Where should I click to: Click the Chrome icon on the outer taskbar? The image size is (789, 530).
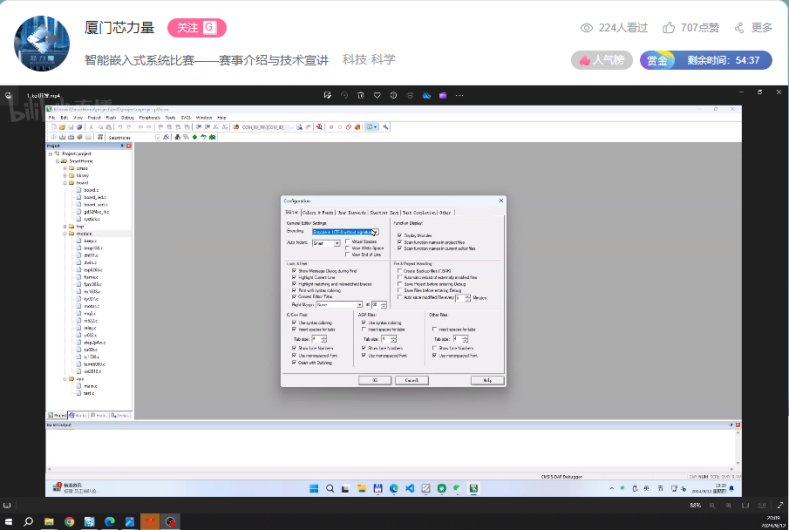coord(69,521)
